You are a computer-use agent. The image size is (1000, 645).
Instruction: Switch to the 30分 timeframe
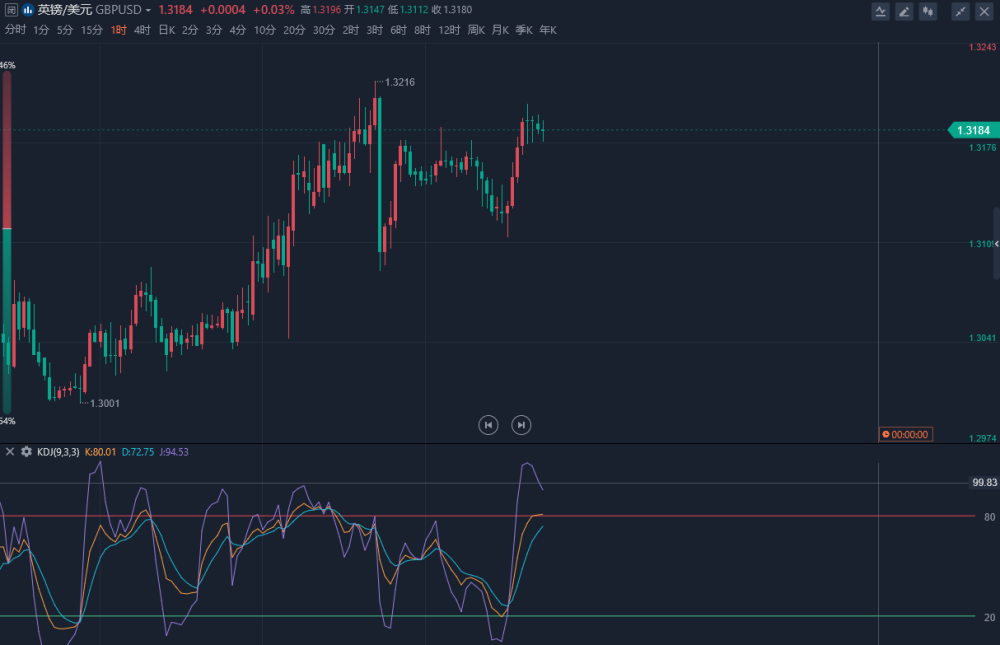pyautogui.click(x=324, y=30)
